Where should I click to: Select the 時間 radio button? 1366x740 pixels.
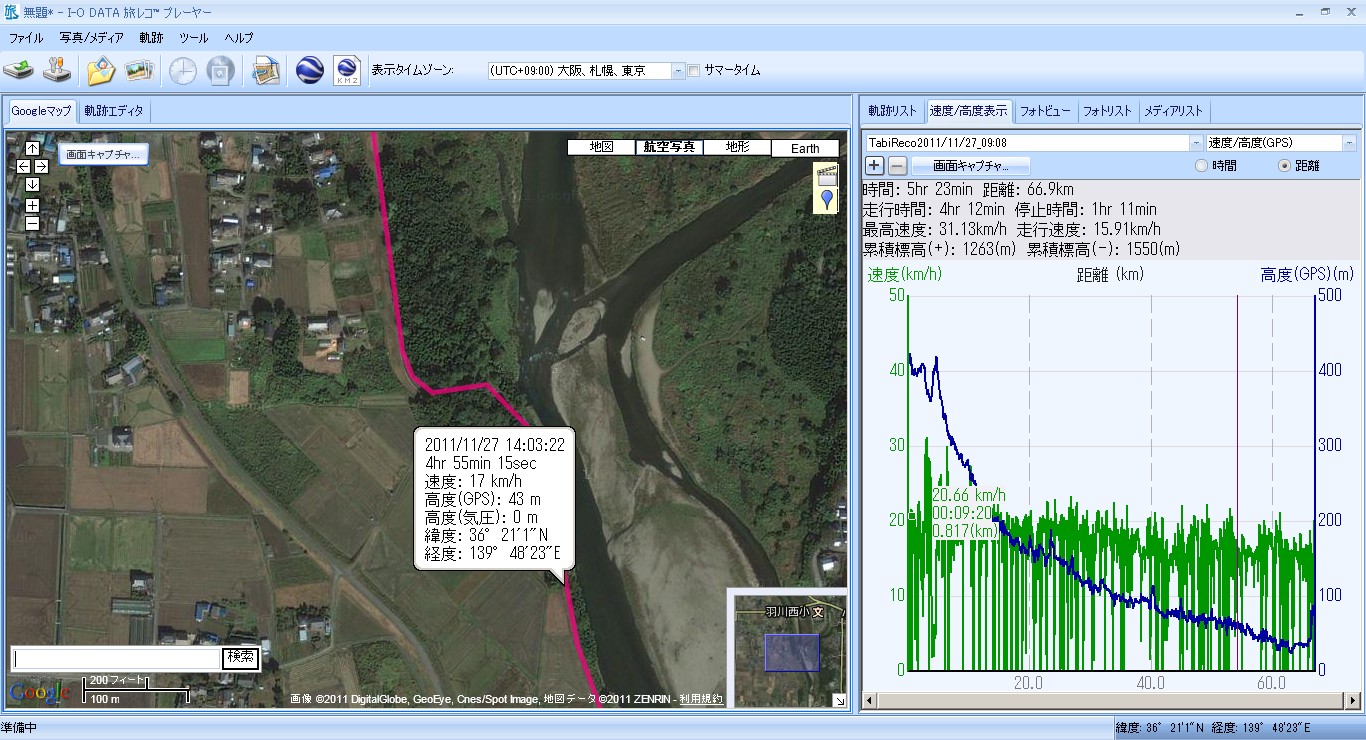(x=1202, y=166)
